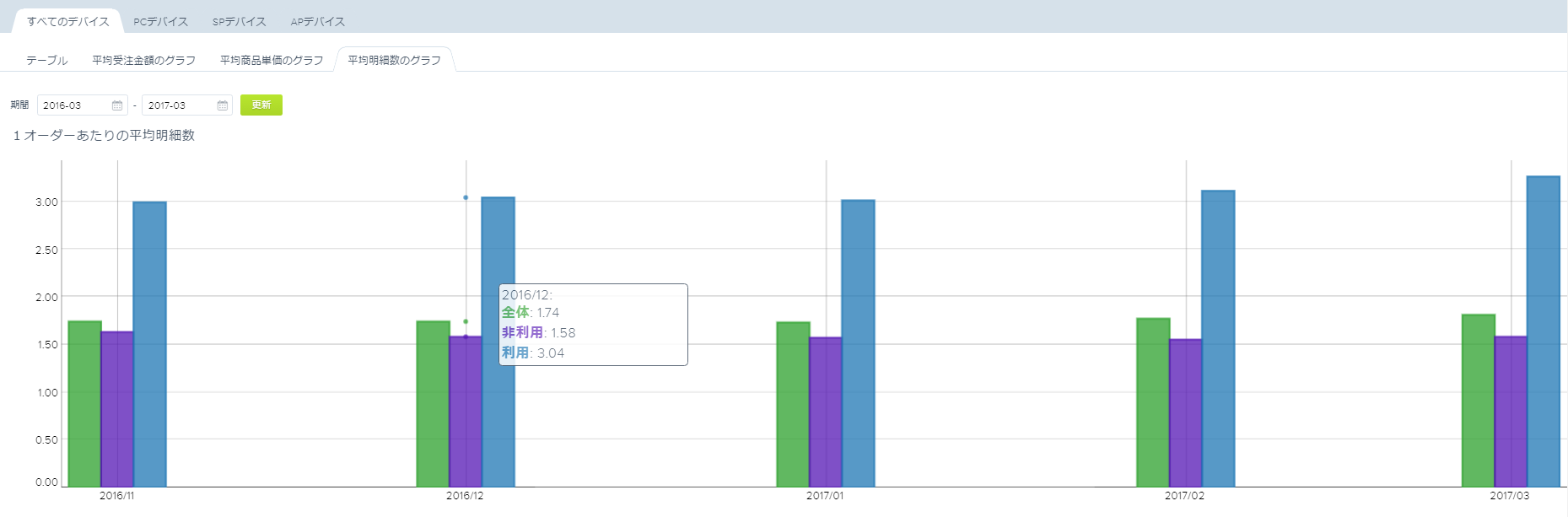The height and width of the screenshot is (517, 1568).
Task: Switch to the すべてのデバイス tab
Action: 68,21
